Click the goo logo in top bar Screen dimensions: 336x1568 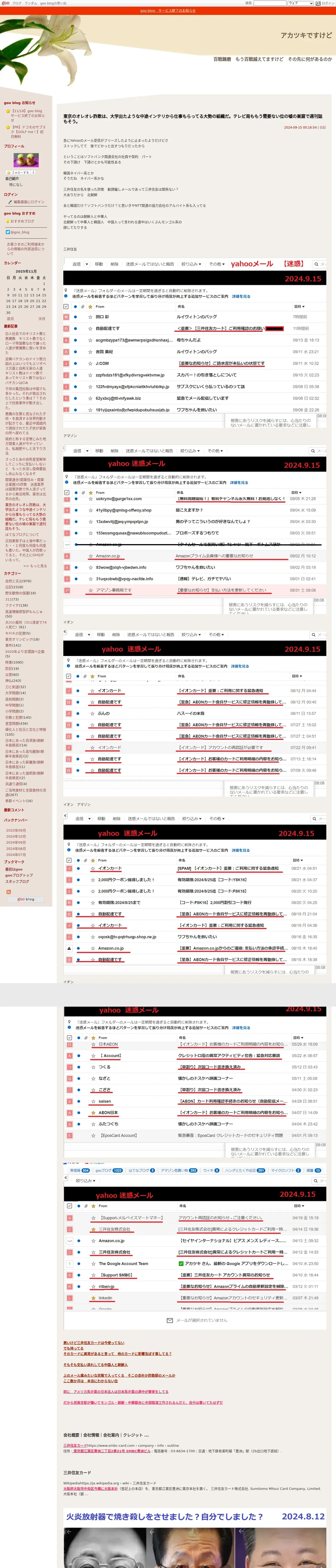(5, 3)
